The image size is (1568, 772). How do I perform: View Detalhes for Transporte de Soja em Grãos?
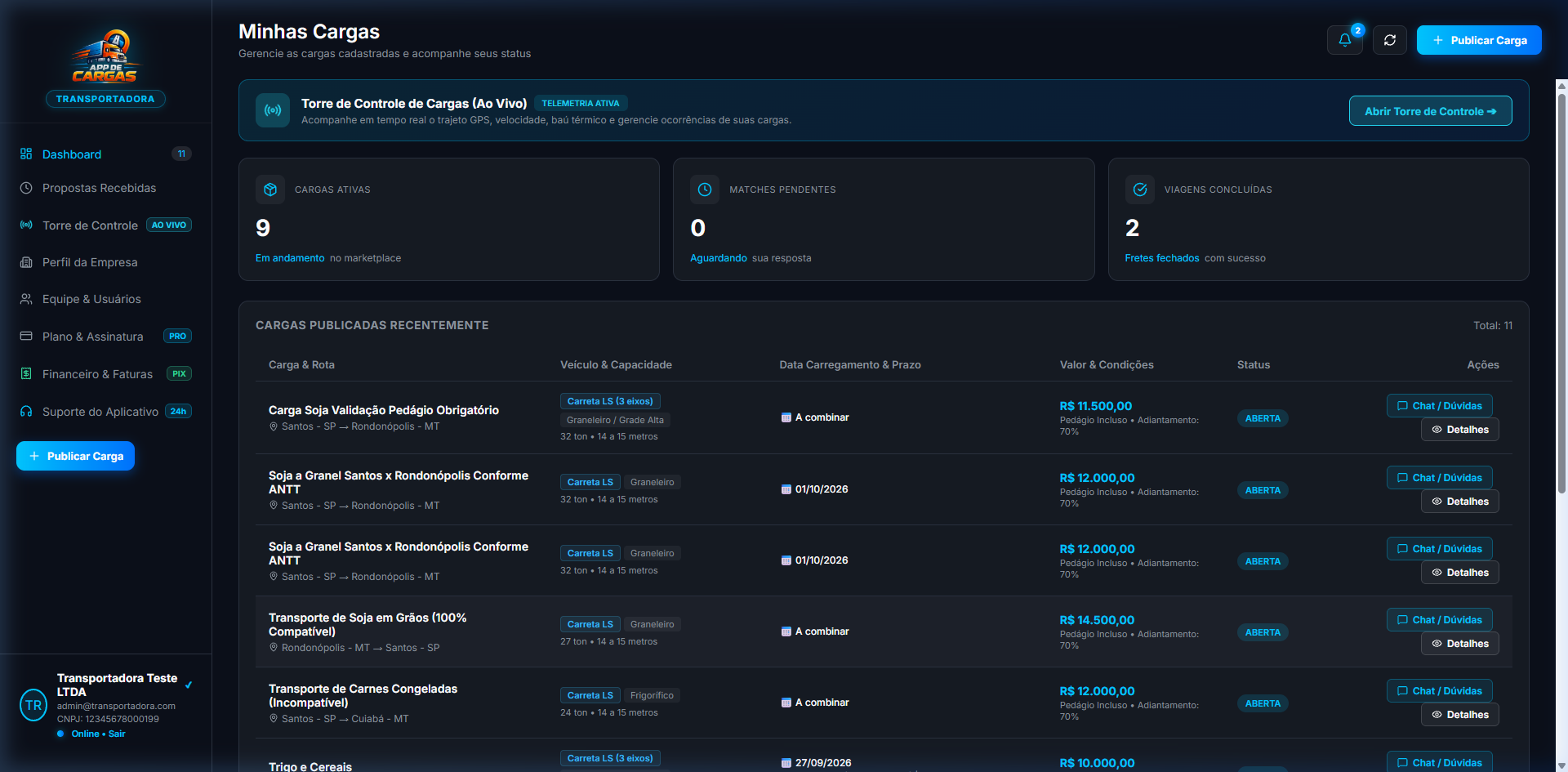click(x=1459, y=644)
